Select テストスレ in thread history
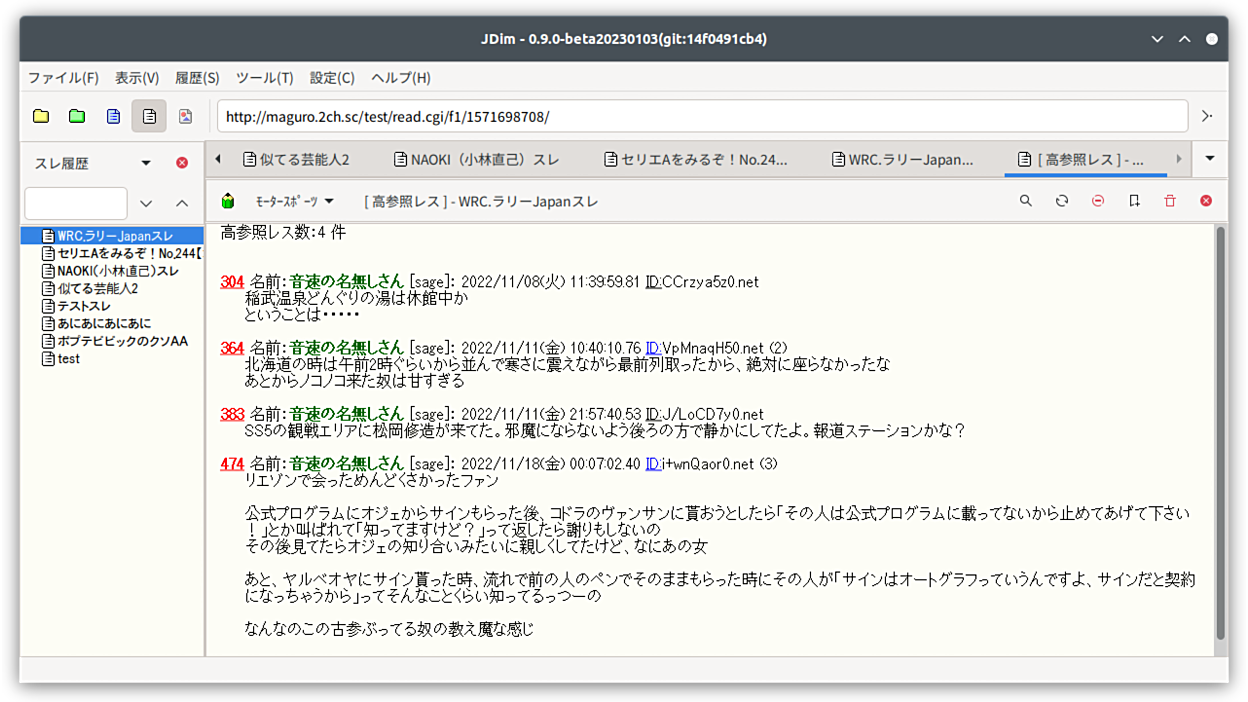 pos(84,306)
